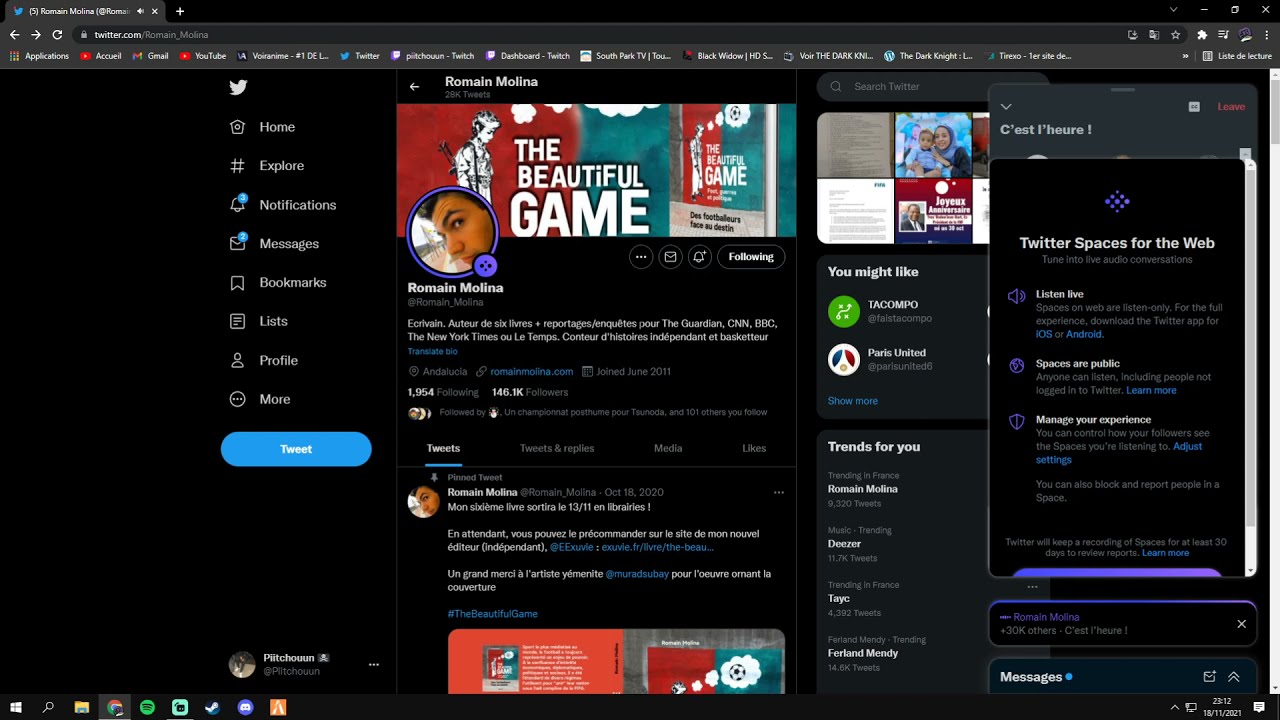The height and width of the screenshot is (720, 1280).
Task: Select the Tweets tab
Action: click(x=443, y=448)
